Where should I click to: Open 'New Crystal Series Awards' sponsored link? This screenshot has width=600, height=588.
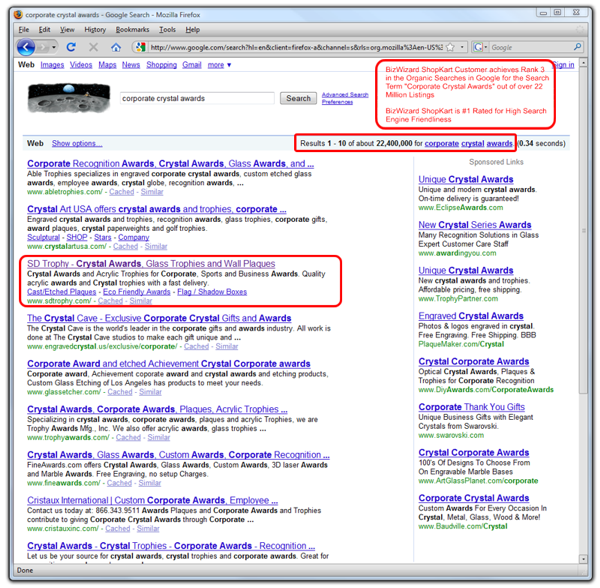click(x=474, y=225)
